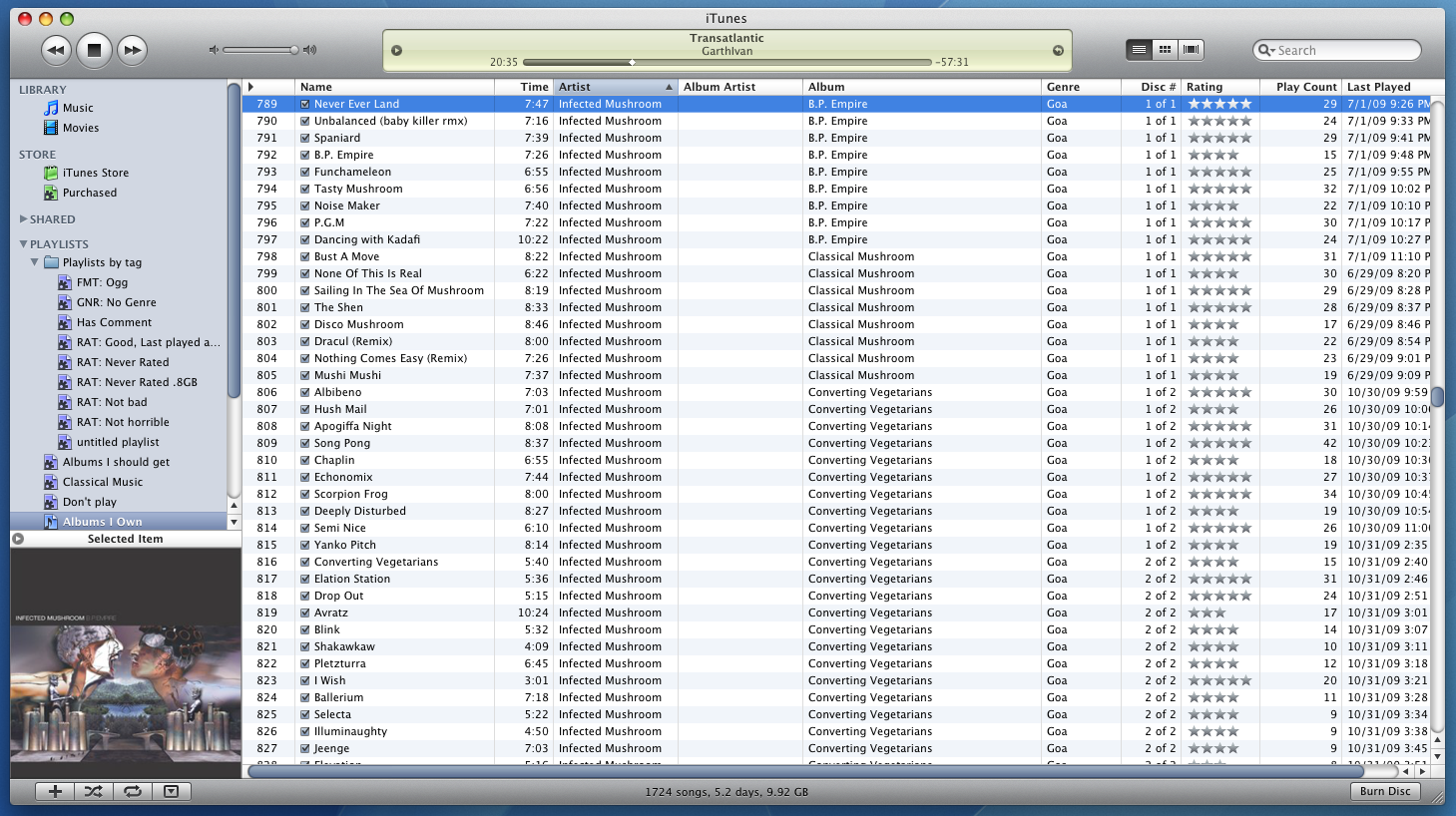Select the Albums I should get playlist
The width and height of the screenshot is (1456, 816).
click(x=106, y=462)
